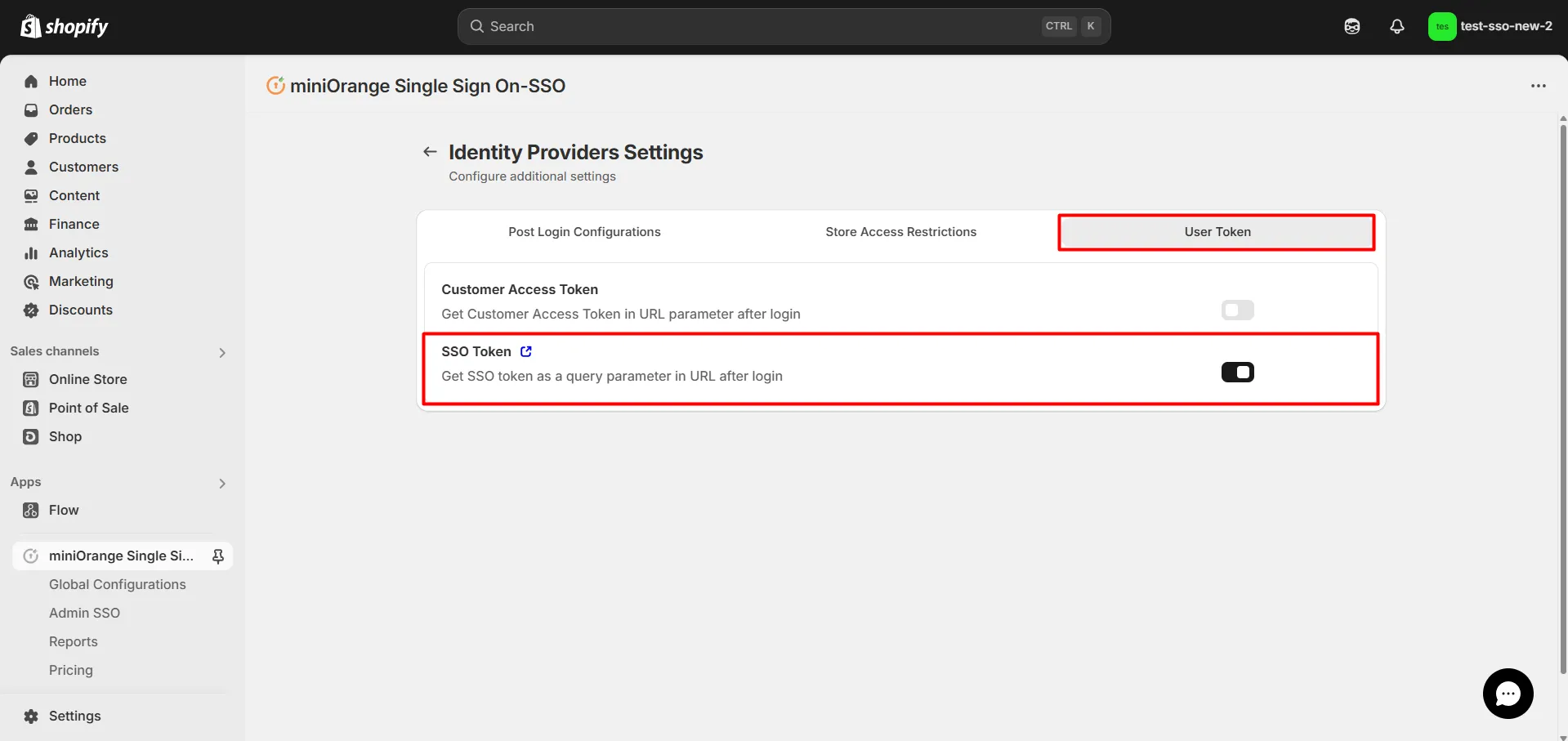The width and height of the screenshot is (1568, 741).
Task: Click the Shop channel icon
Action: 31,436
